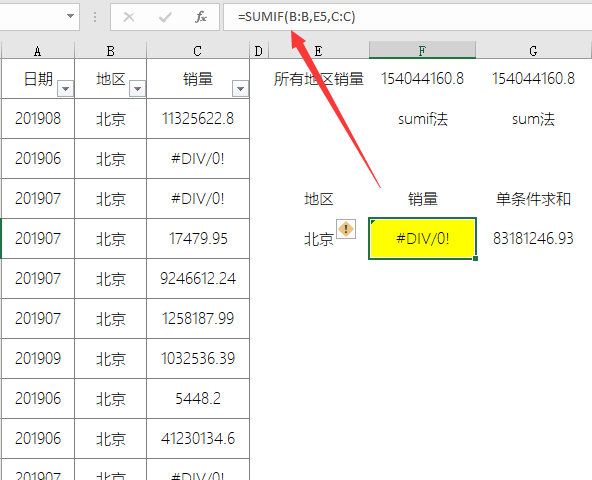This screenshot has height=480, width=592.
Task: Select the 销量 header cell in column F
Action: (422, 199)
